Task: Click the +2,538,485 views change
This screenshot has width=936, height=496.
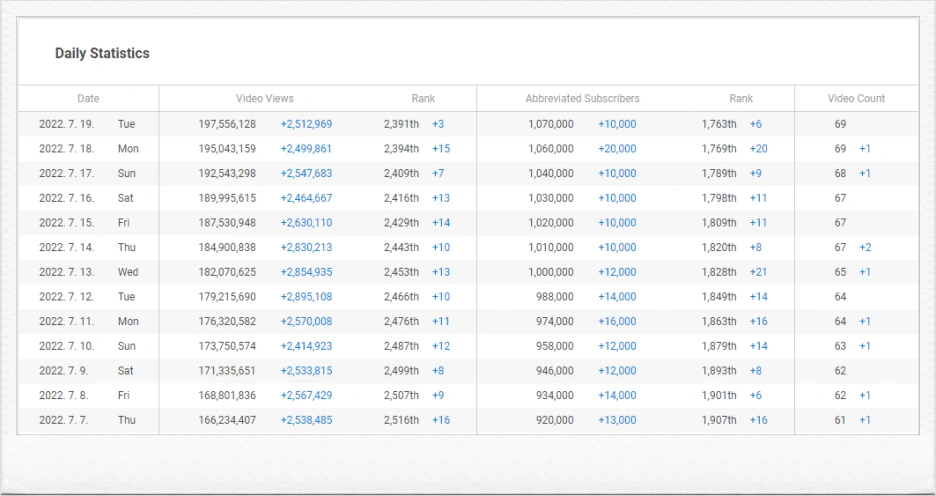Action: click(x=306, y=420)
